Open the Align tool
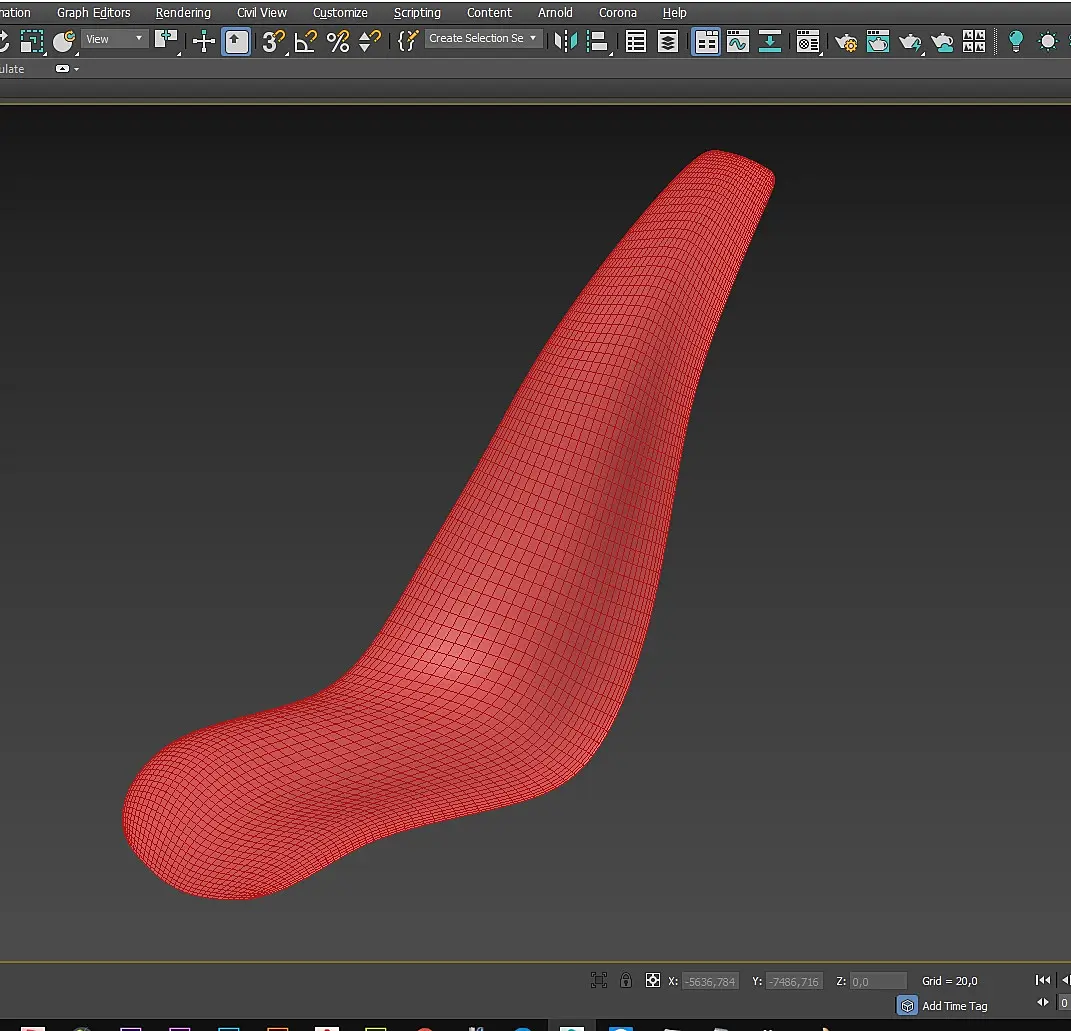Viewport: 1071px width, 1031px height. tap(598, 41)
